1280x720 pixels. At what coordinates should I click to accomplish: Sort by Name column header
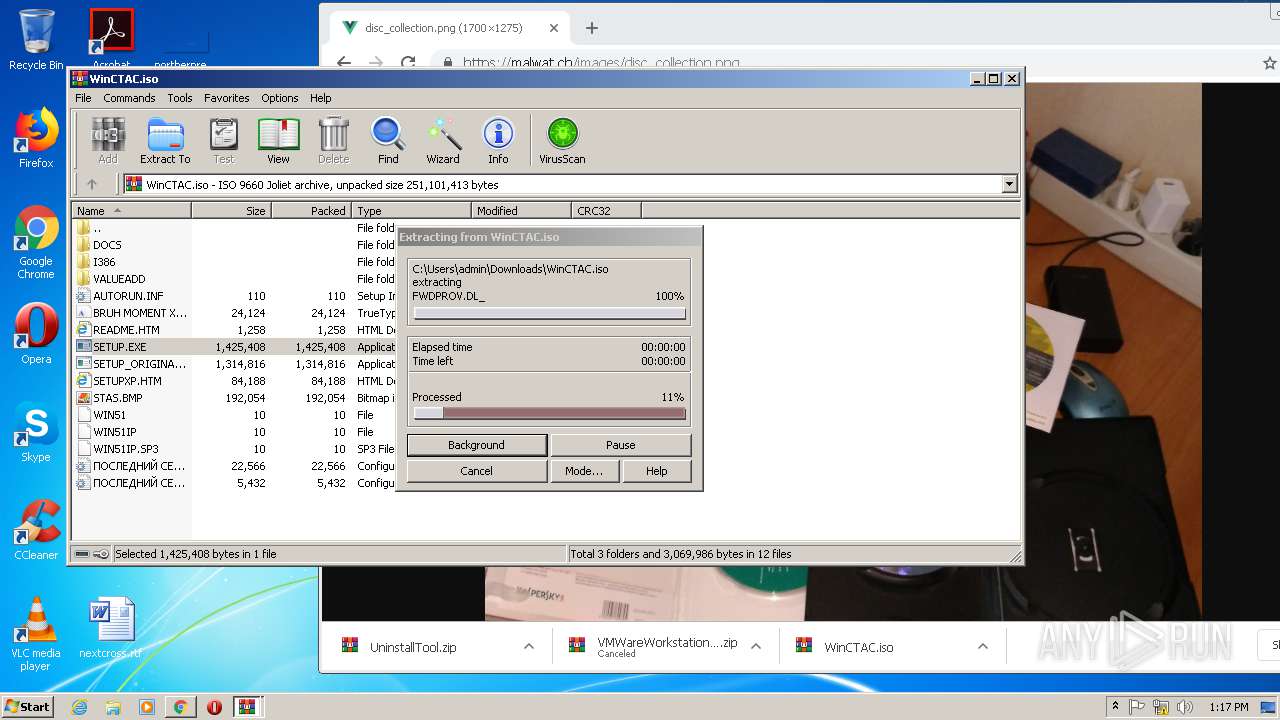(131, 210)
